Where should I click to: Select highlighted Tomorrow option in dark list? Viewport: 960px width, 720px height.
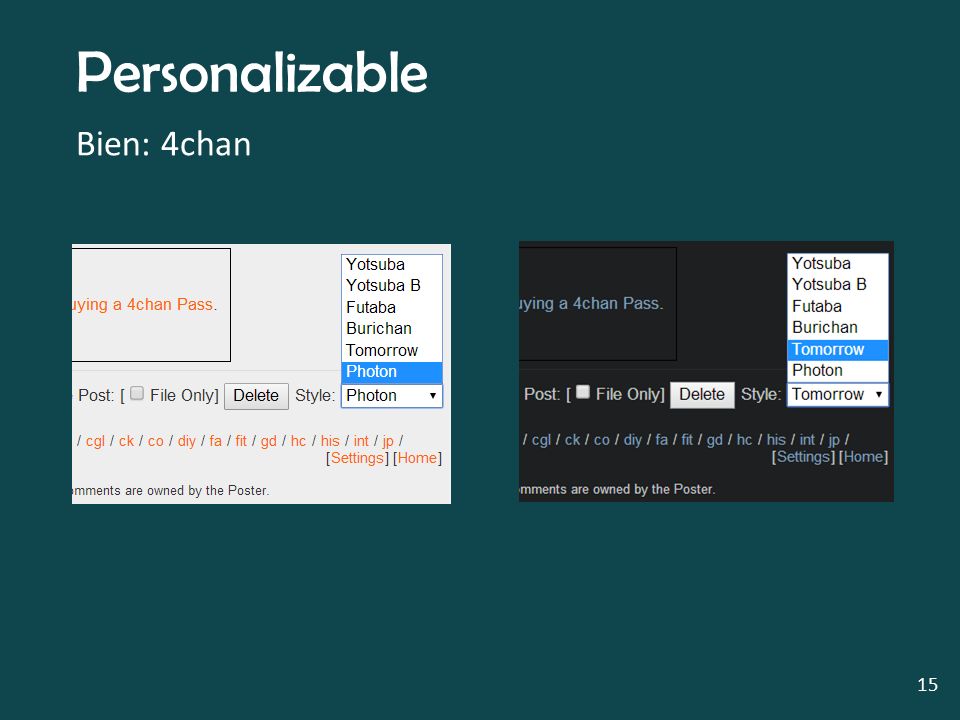click(x=838, y=350)
